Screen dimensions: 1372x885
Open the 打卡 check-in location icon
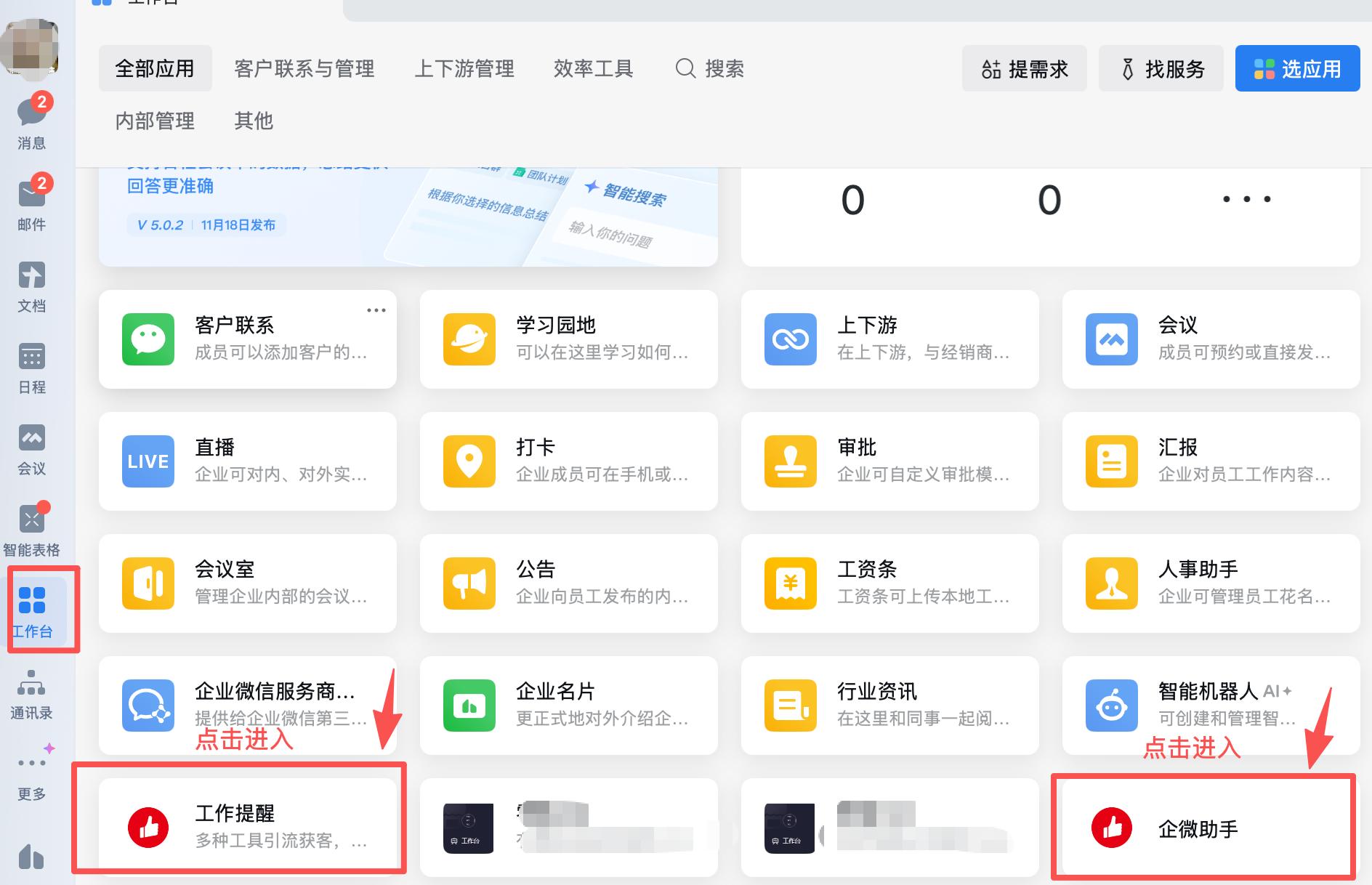coord(469,461)
